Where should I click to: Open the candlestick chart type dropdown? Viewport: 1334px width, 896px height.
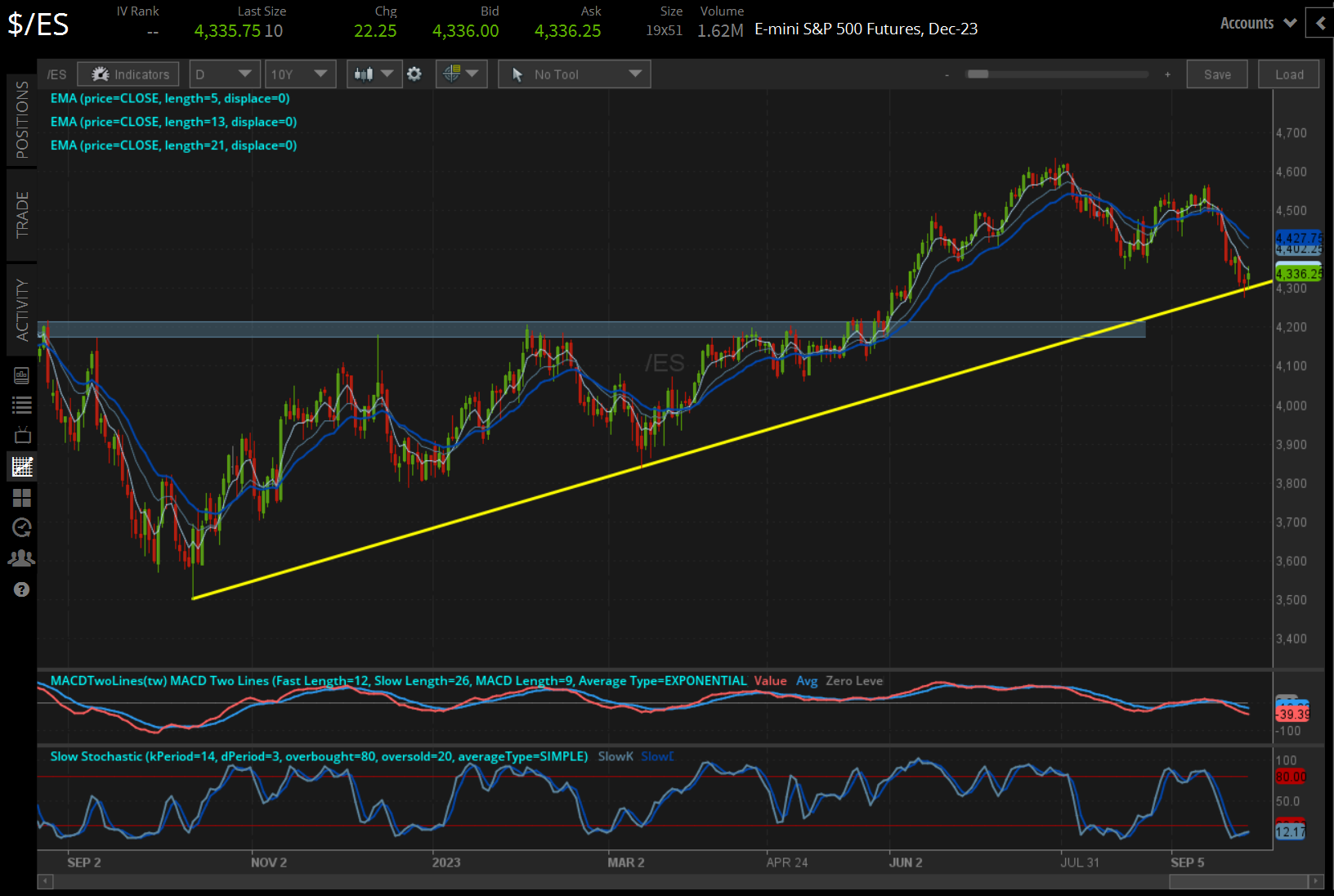click(x=374, y=74)
